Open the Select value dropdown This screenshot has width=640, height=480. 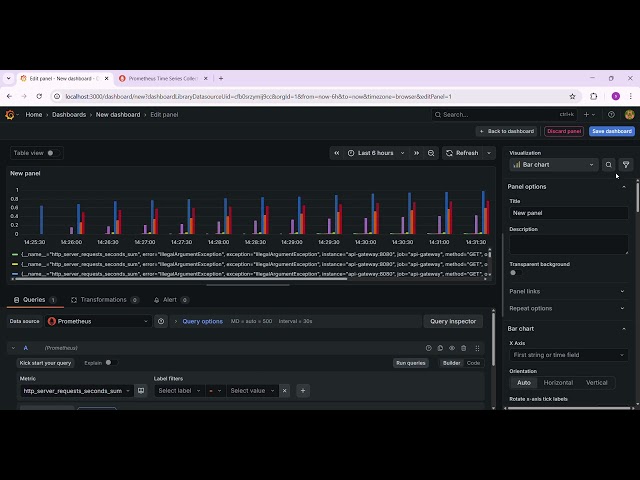[252, 391]
